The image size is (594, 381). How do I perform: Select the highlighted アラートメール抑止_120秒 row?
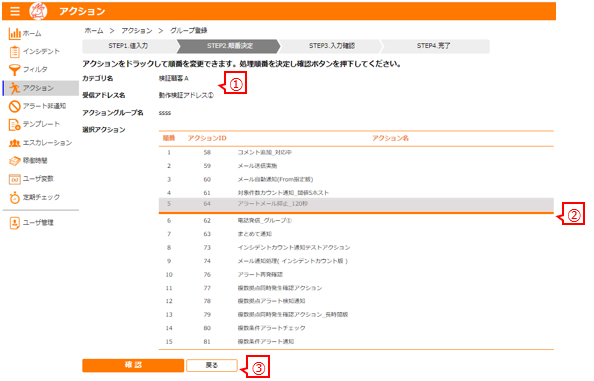[356, 204]
